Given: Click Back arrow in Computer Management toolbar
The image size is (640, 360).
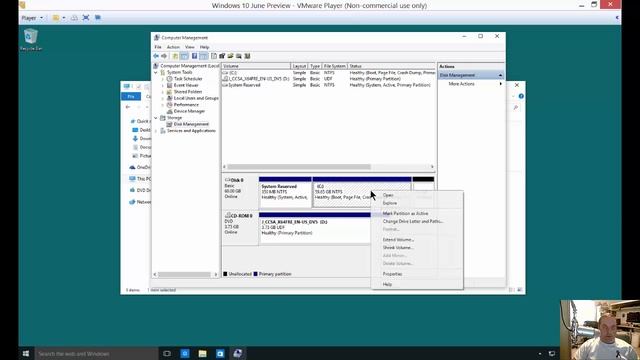Looking at the screenshot, I should pos(156,56).
